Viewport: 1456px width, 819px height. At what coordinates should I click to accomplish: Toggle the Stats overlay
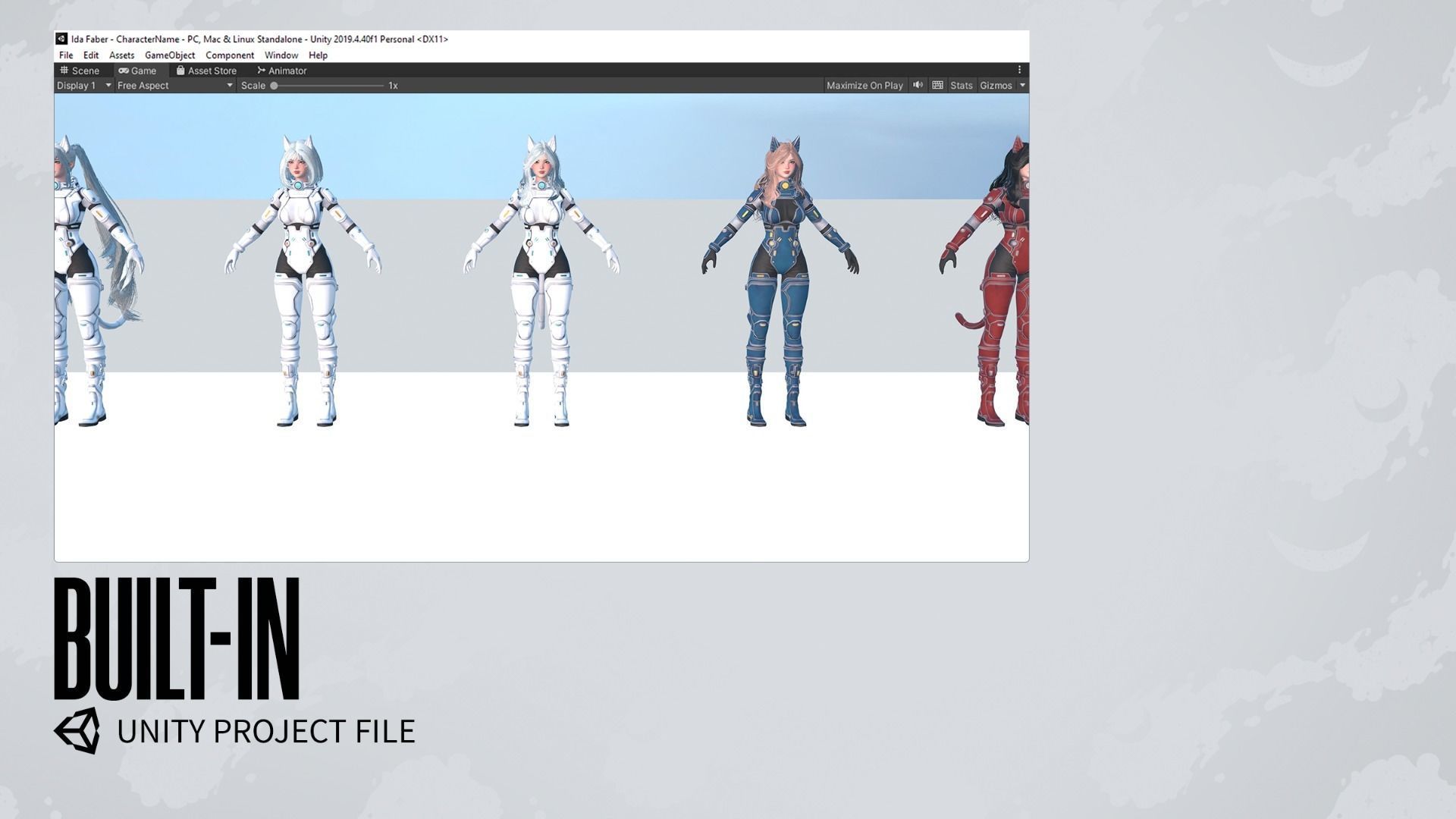tap(961, 86)
